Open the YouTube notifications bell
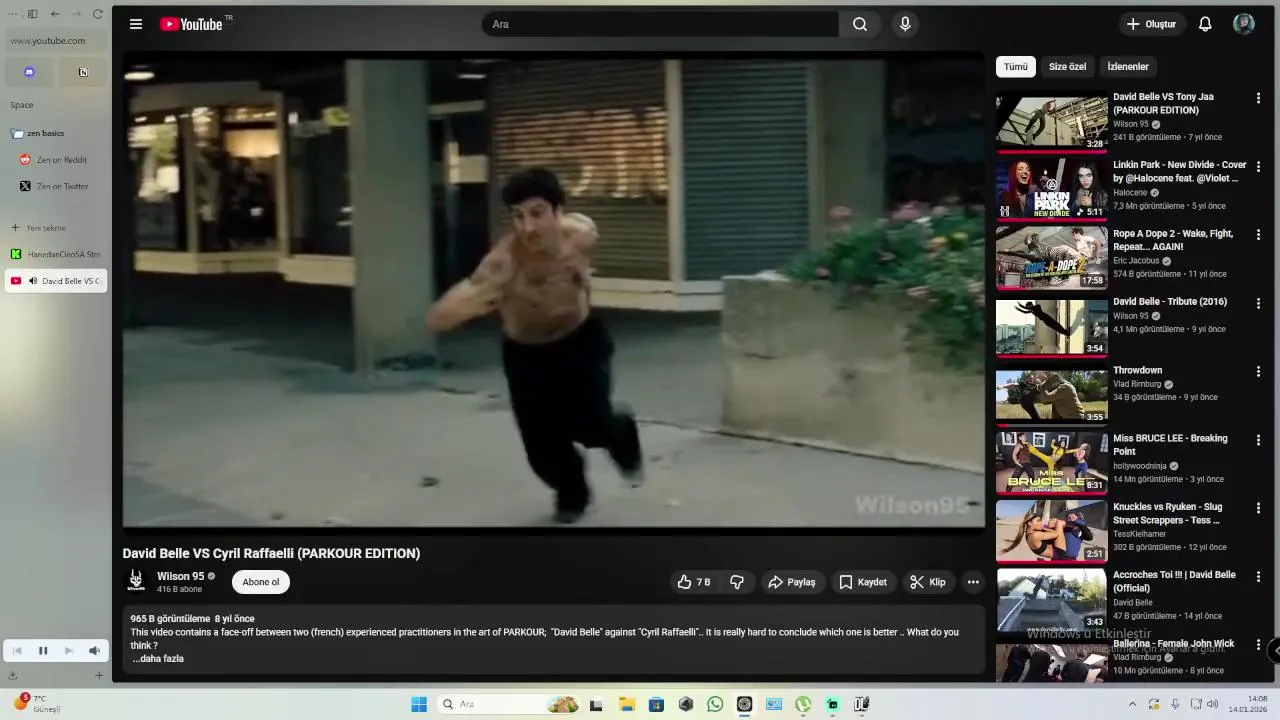Image resolution: width=1280 pixels, height=720 pixels. tap(1205, 24)
